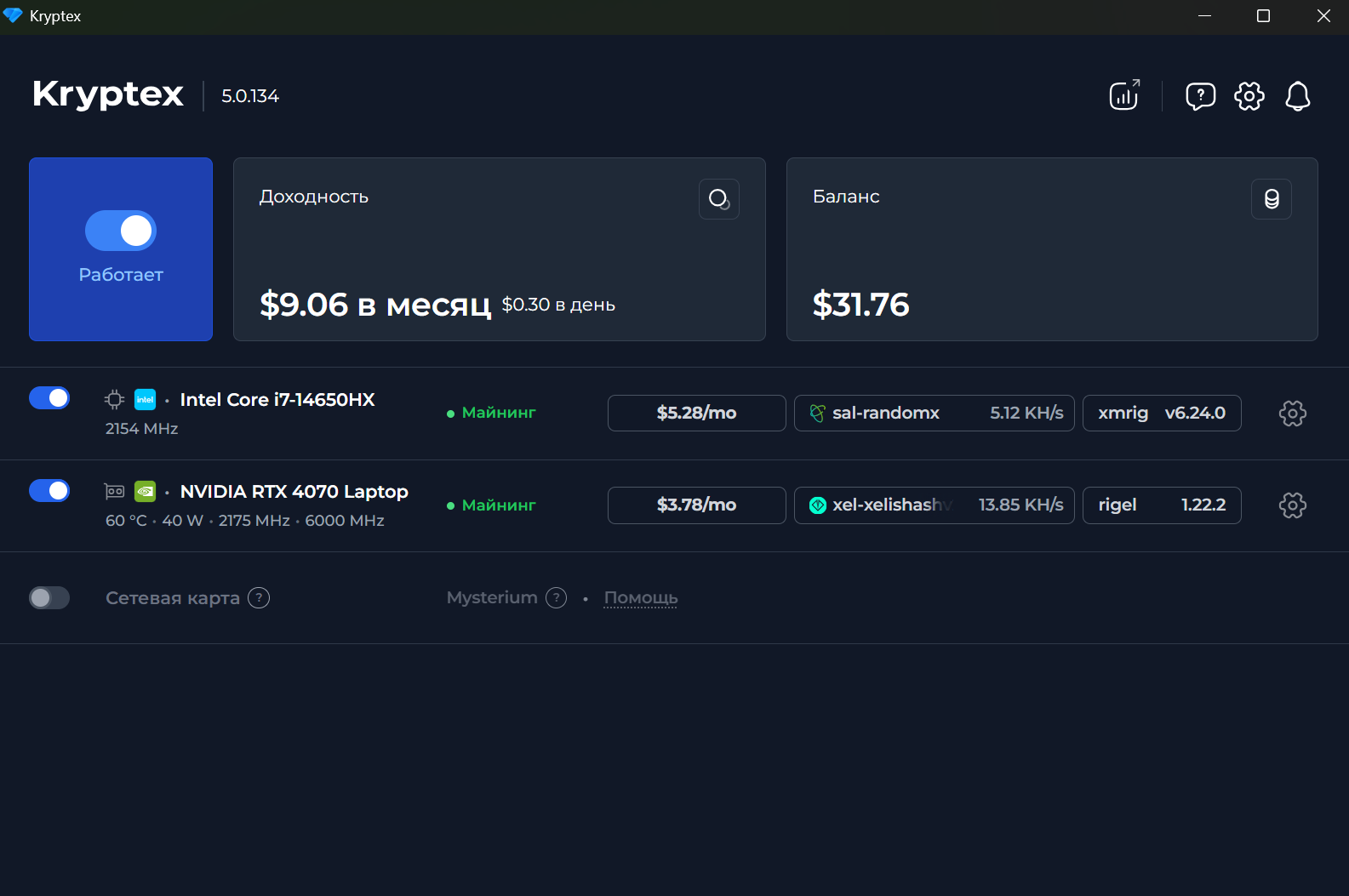This screenshot has height=896, width=1349.
Task: Disable mining on NVIDIA RTX 4070 Laptop
Action: tap(49, 491)
